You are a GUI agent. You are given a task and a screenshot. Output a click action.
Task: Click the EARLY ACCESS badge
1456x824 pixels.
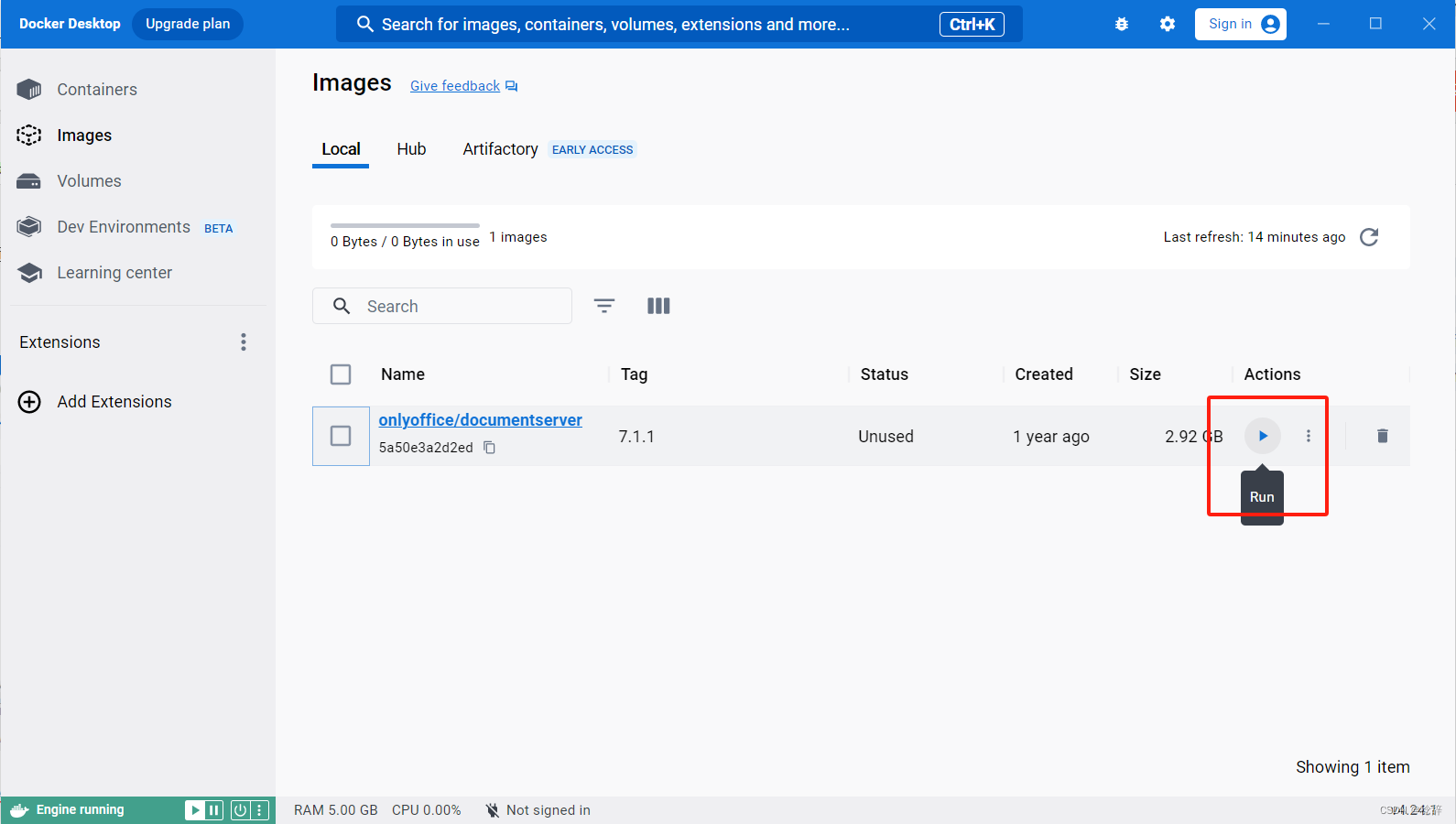coord(592,150)
